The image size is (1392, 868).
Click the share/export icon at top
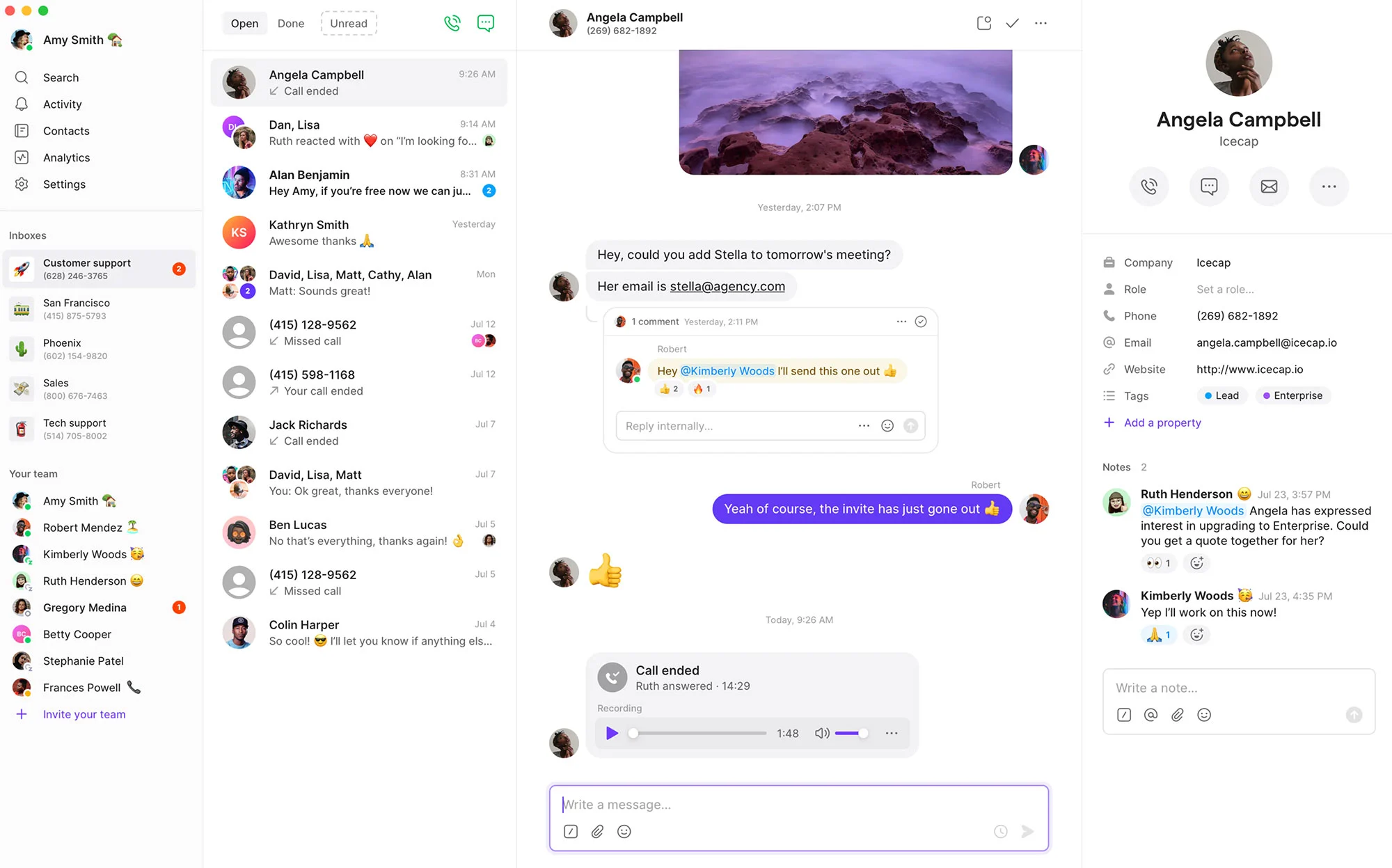coord(983,23)
